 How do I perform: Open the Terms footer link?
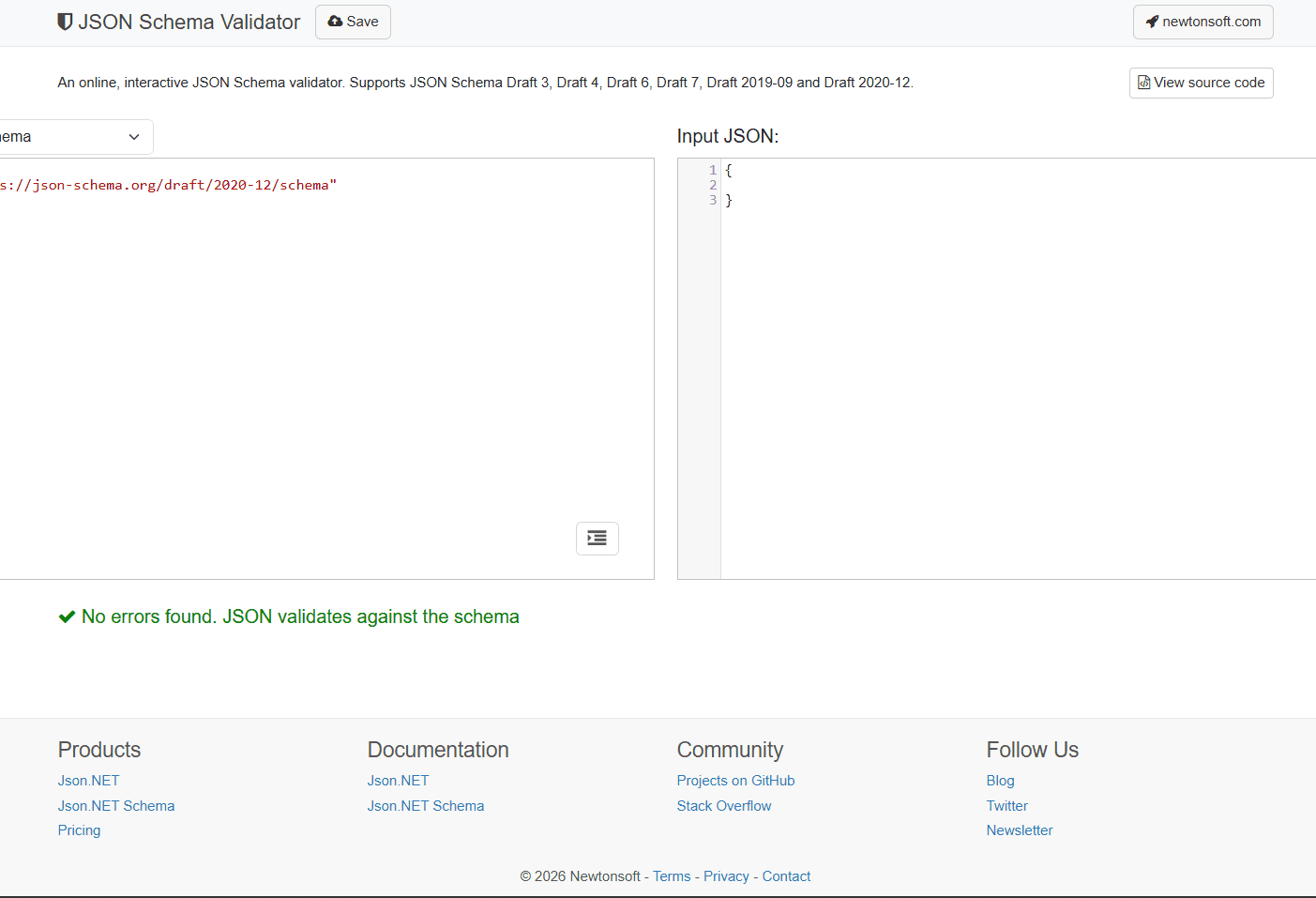coord(672,876)
